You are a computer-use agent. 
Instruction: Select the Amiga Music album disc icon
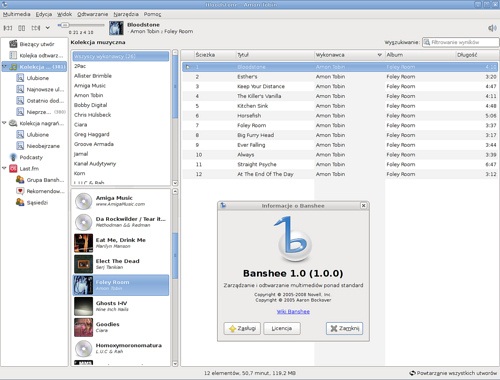pos(83,201)
